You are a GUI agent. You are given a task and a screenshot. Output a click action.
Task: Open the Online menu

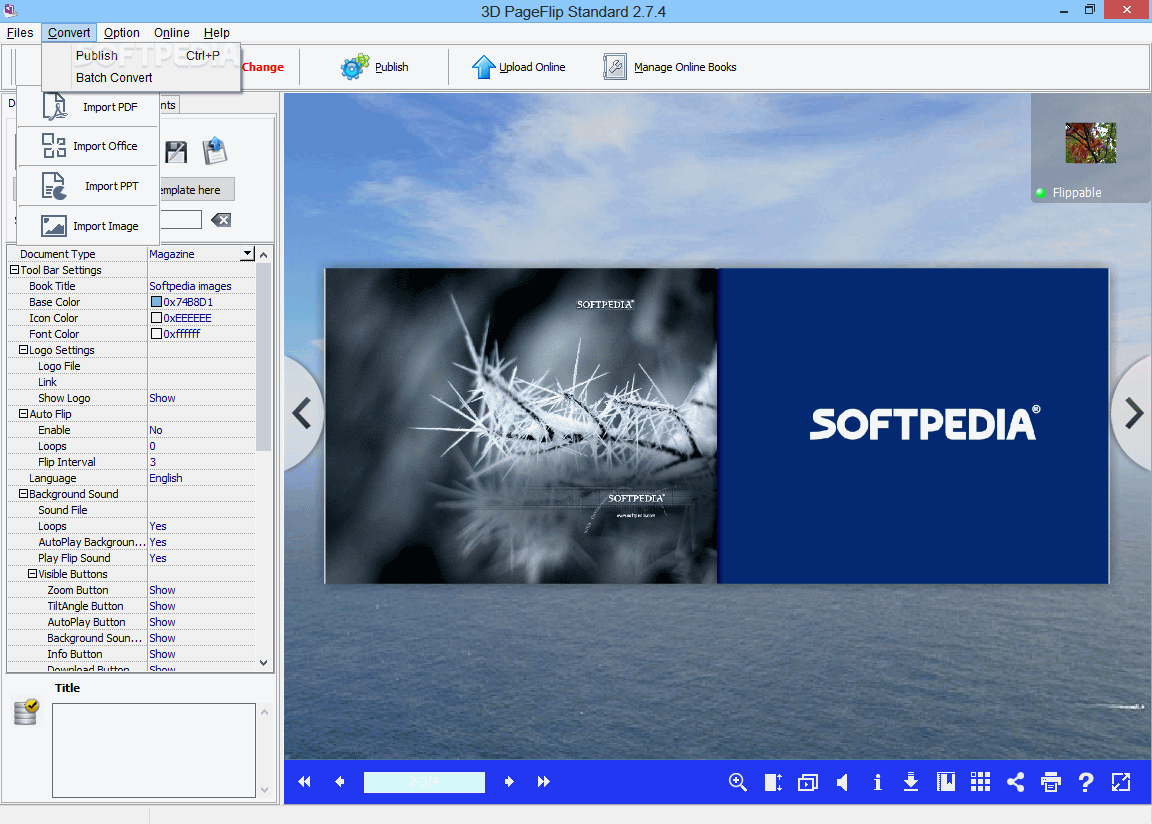tap(172, 33)
